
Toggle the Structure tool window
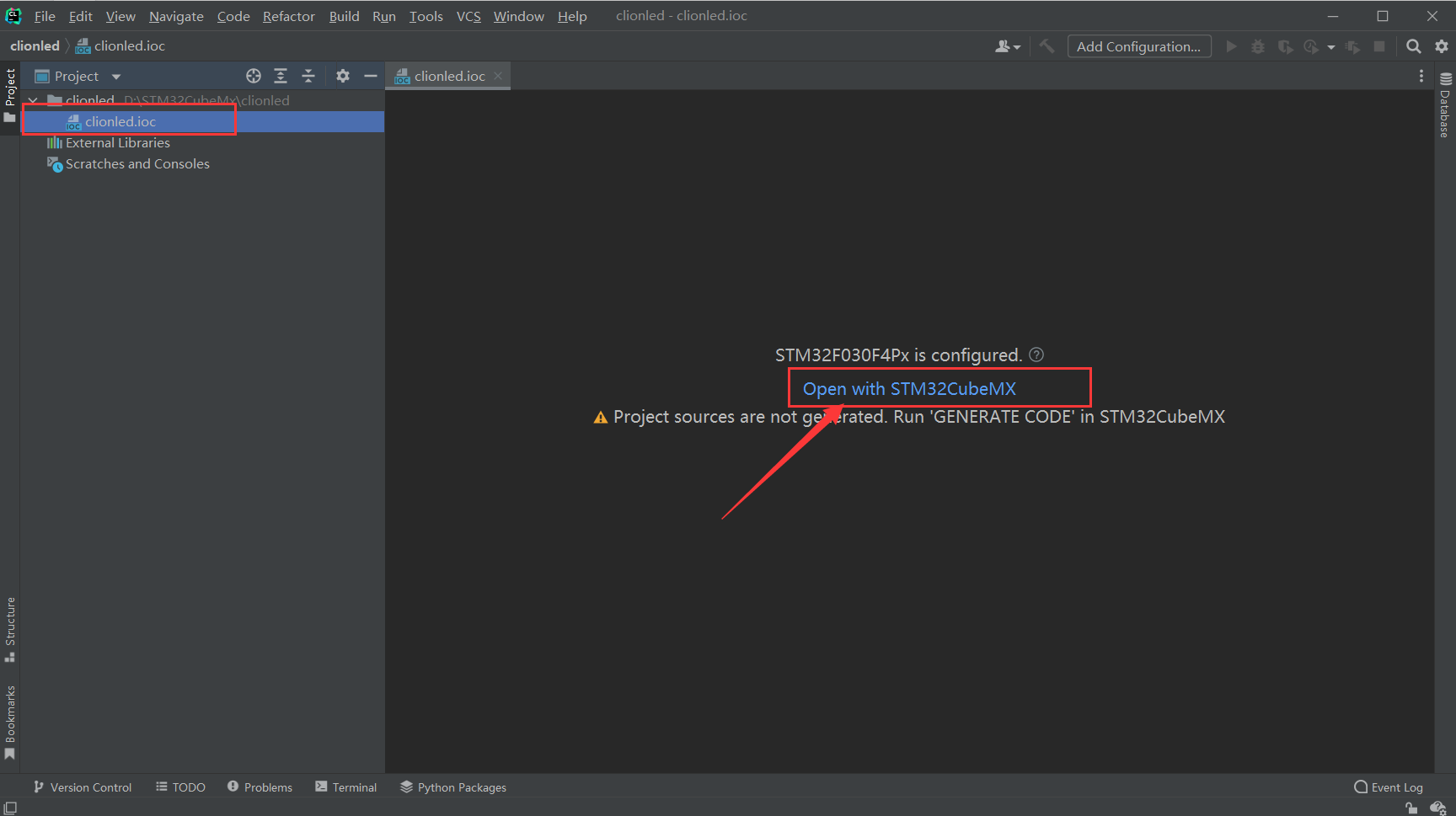(x=10, y=630)
